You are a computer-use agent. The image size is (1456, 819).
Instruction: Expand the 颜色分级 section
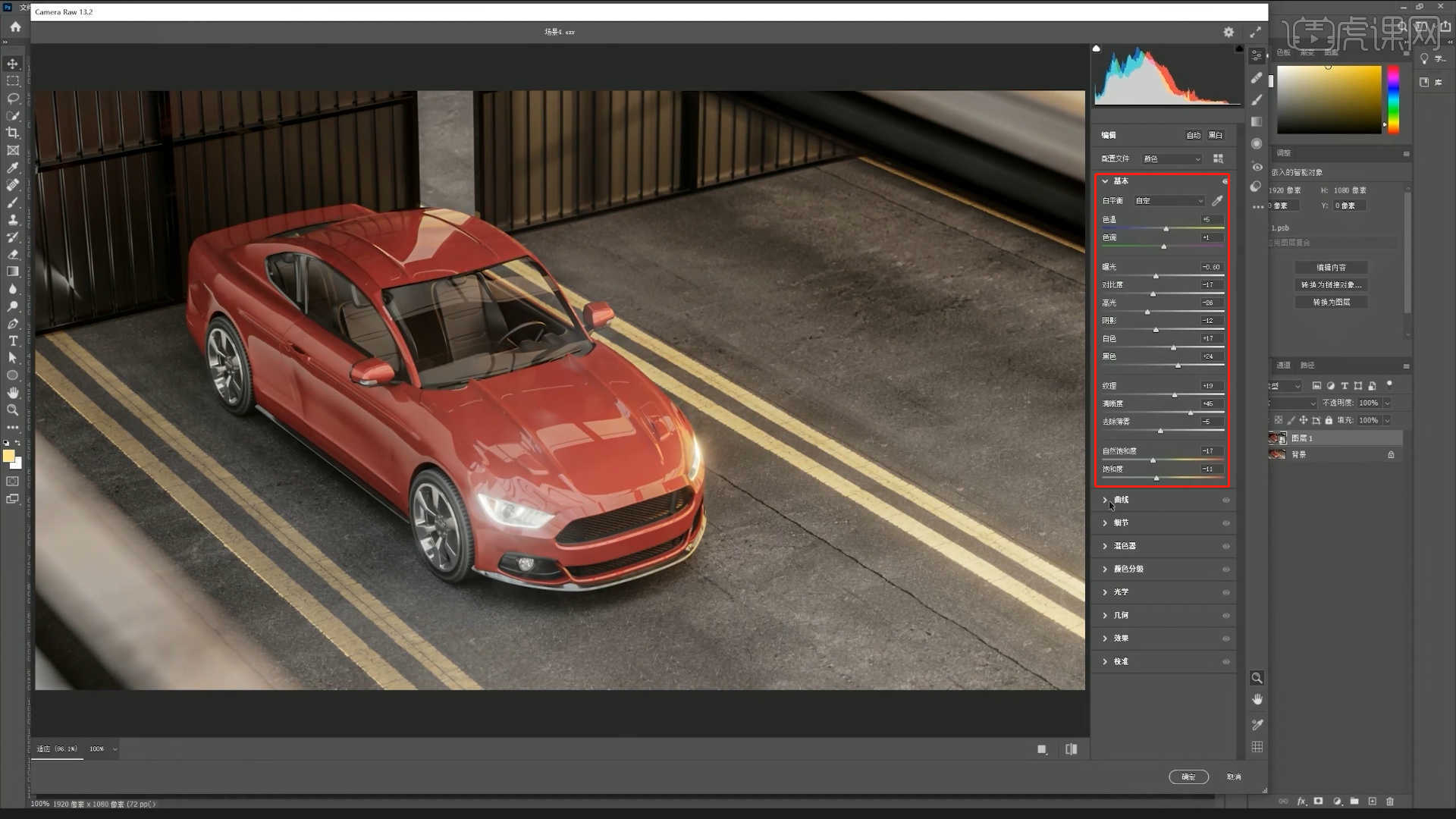point(1128,570)
